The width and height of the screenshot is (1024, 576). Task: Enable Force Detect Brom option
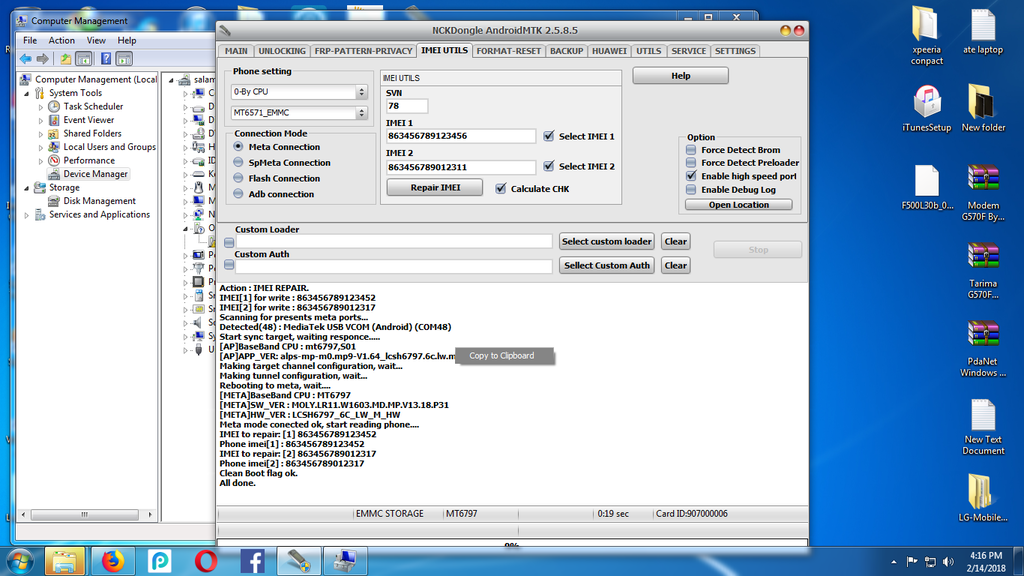point(691,150)
